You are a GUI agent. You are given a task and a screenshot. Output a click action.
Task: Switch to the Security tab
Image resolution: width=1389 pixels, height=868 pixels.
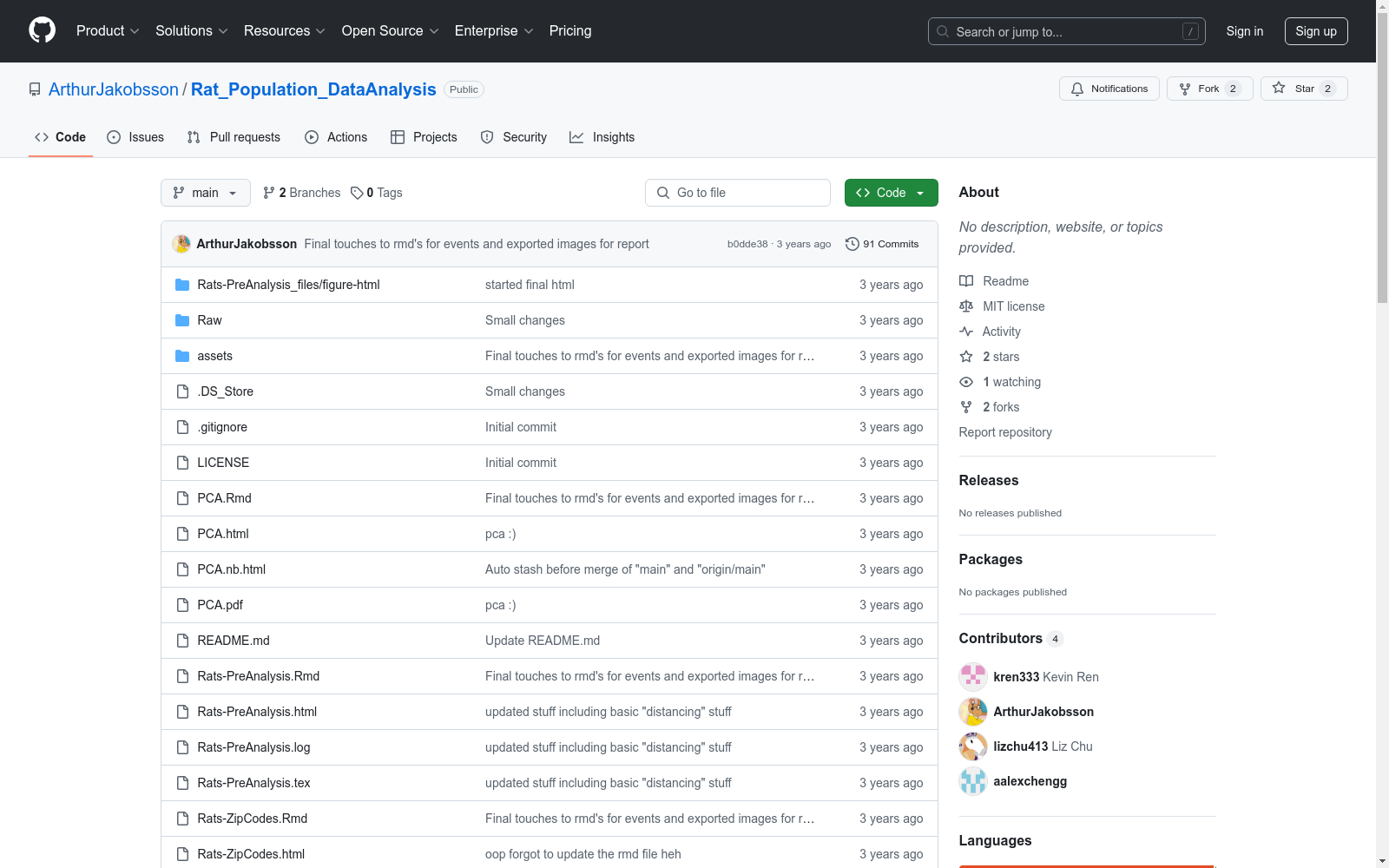pyautogui.click(x=514, y=137)
